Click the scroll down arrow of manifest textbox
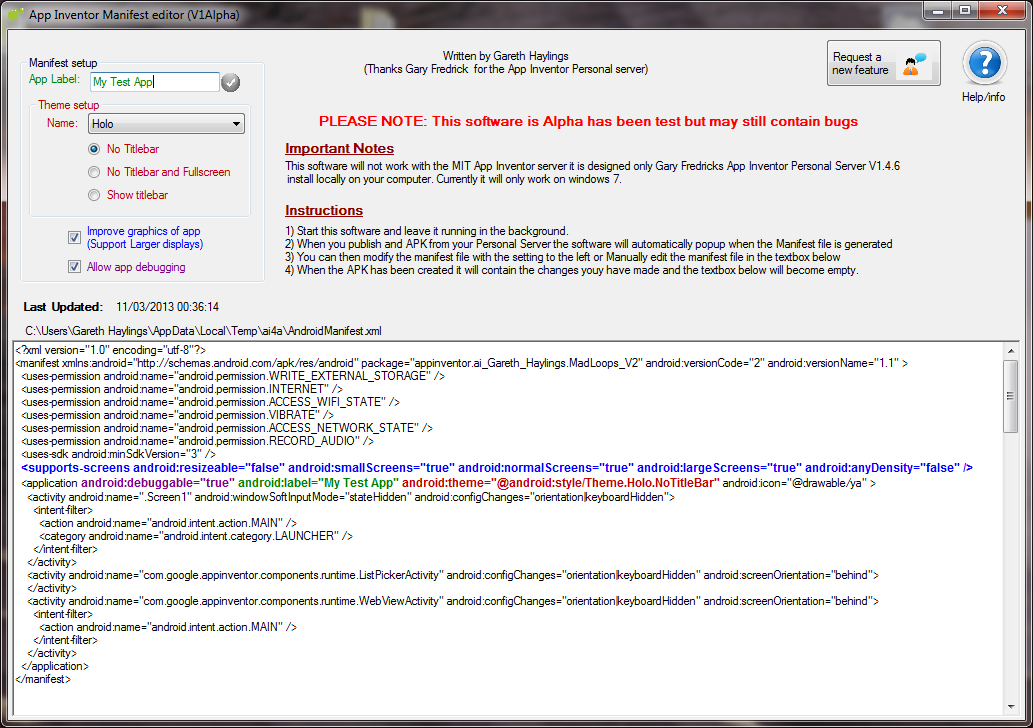Viewport: 1033px width, 728px height. pyautogui.click(x=1011, y=707)
